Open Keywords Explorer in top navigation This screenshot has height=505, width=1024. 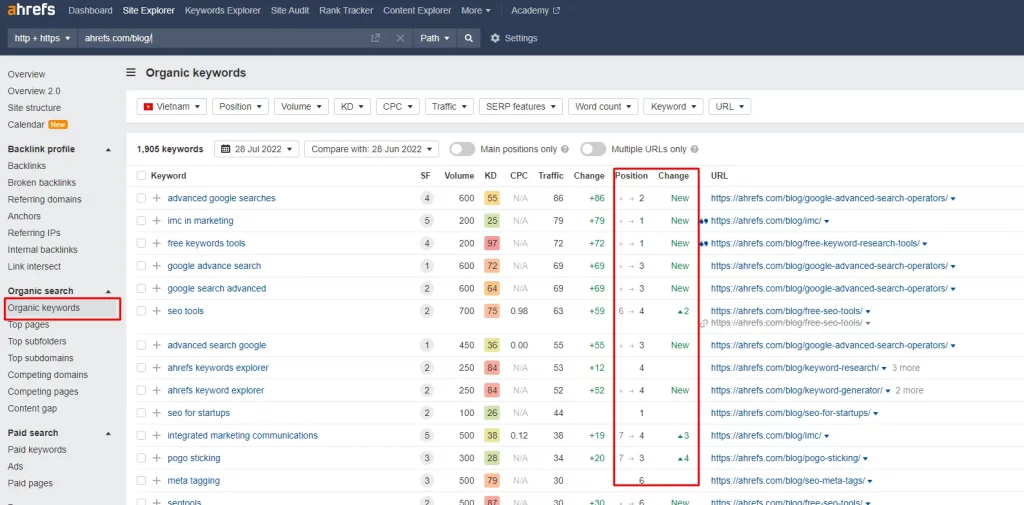223,10
